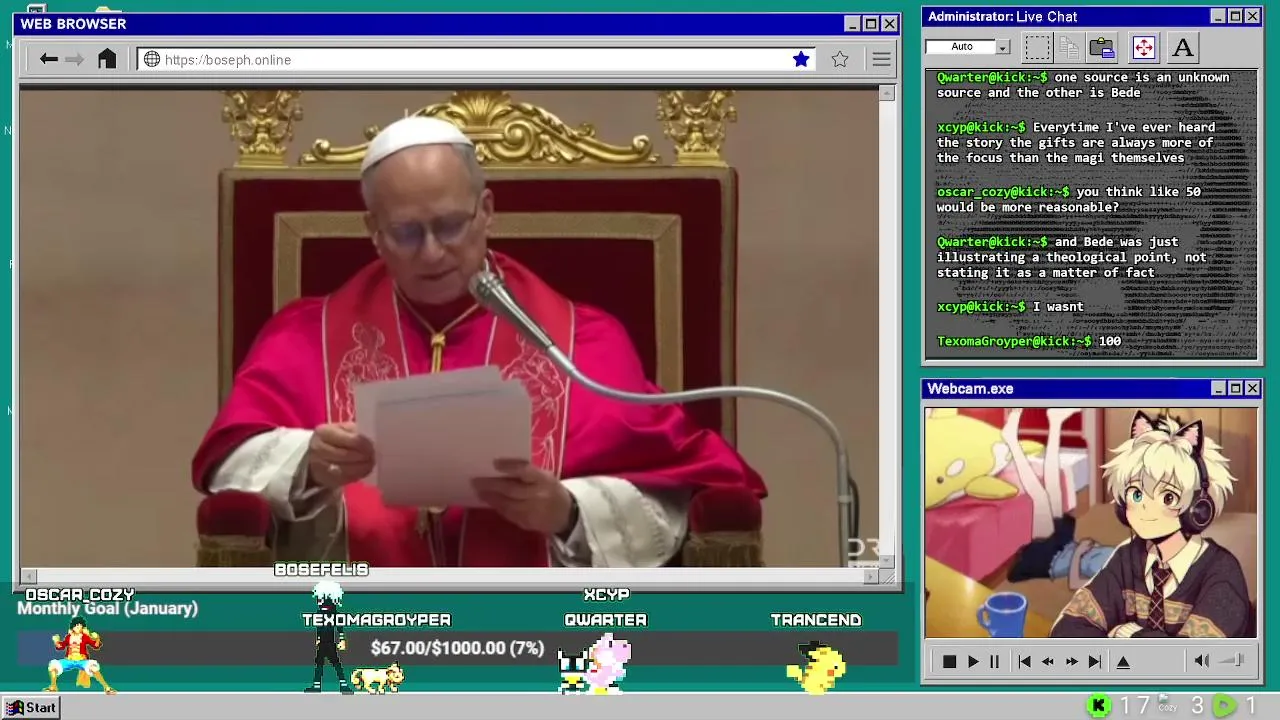The image size is (1280, 720).
Task: Click the BOSEFELIS name label
Action: [x=321, y=570]
